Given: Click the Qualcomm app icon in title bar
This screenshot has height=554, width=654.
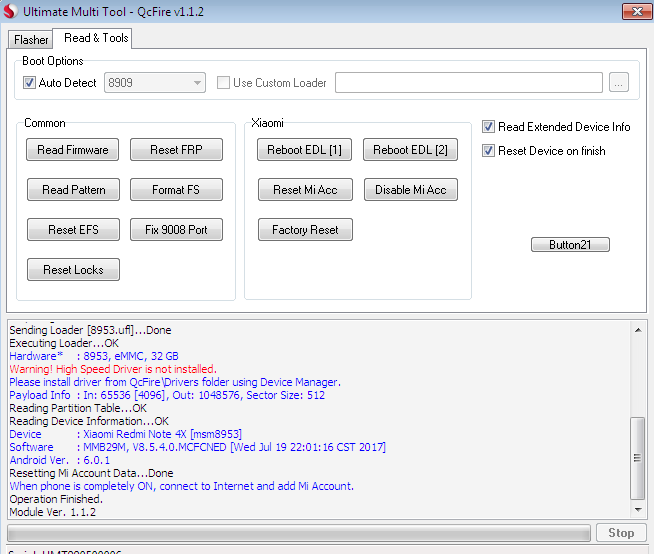Looking at the screenshot, I should click(11, 12).
